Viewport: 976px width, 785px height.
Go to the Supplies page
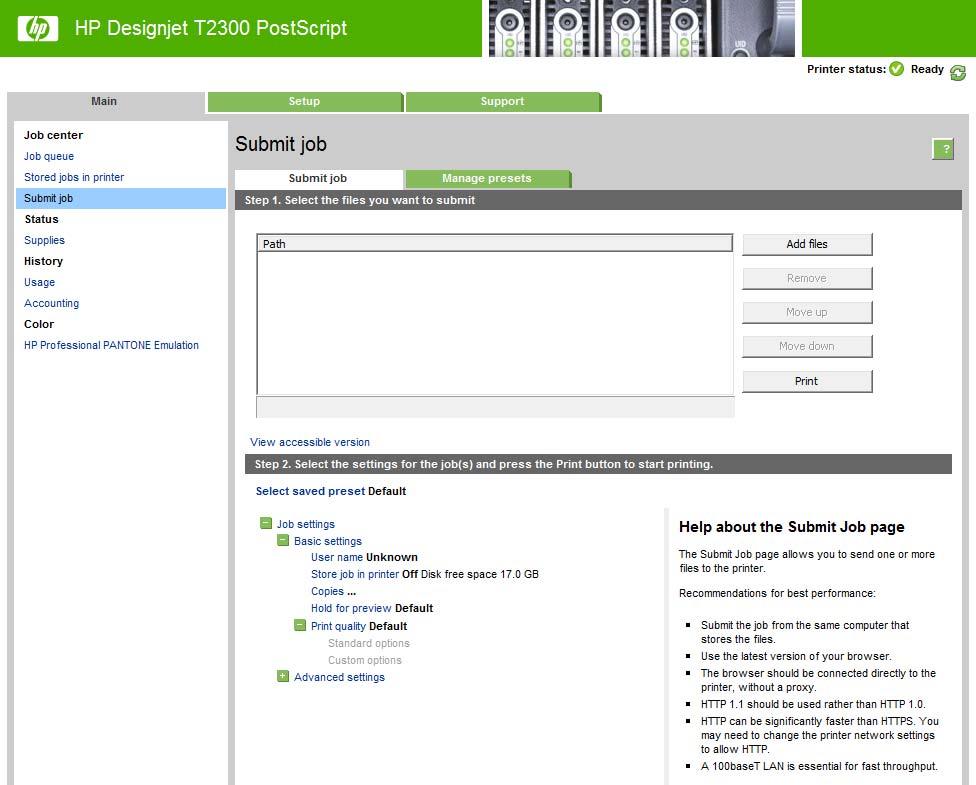44,240
